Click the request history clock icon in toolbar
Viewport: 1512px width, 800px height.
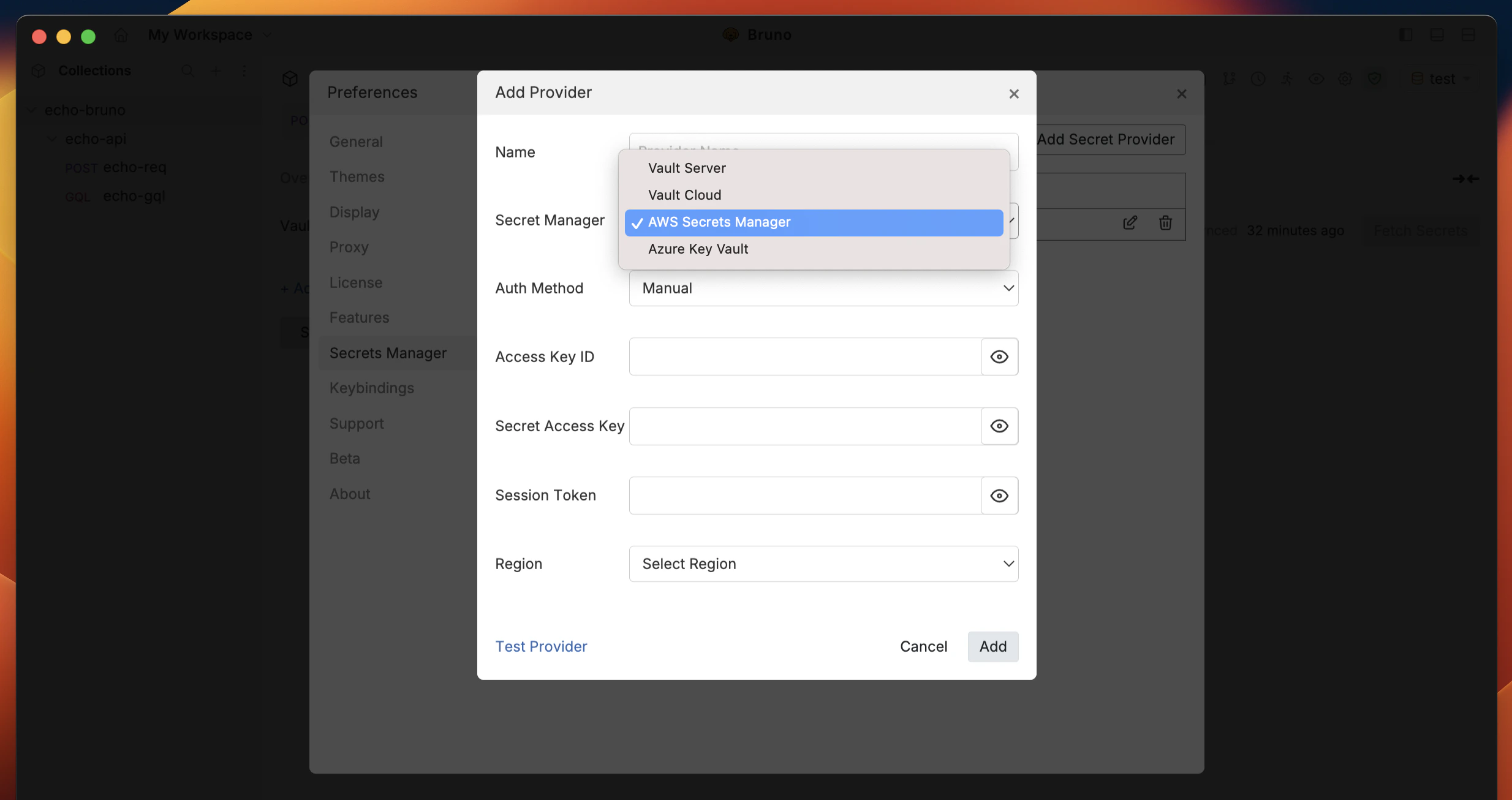pyautogui.click(x=1258, y=78)
